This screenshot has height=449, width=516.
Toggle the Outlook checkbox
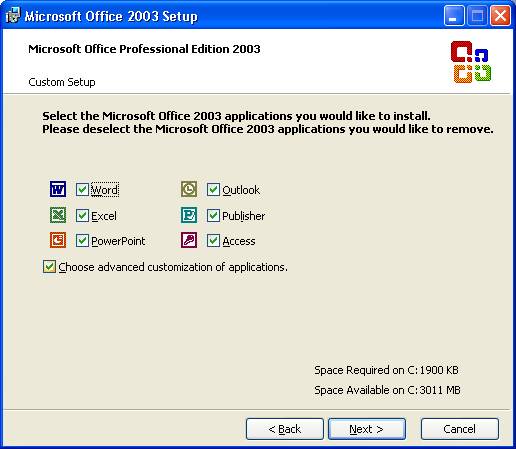click(x=213, y=189)
